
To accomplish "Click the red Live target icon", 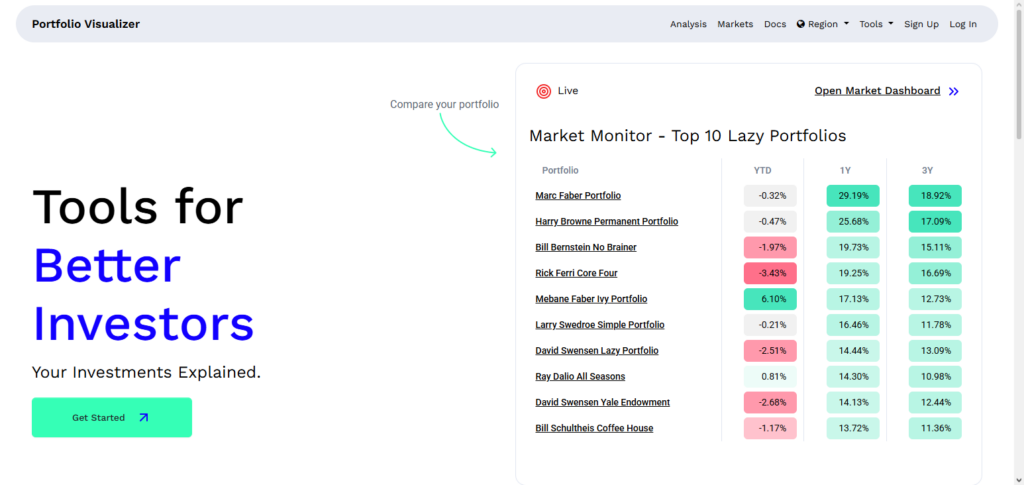I will tap(543, 91).
